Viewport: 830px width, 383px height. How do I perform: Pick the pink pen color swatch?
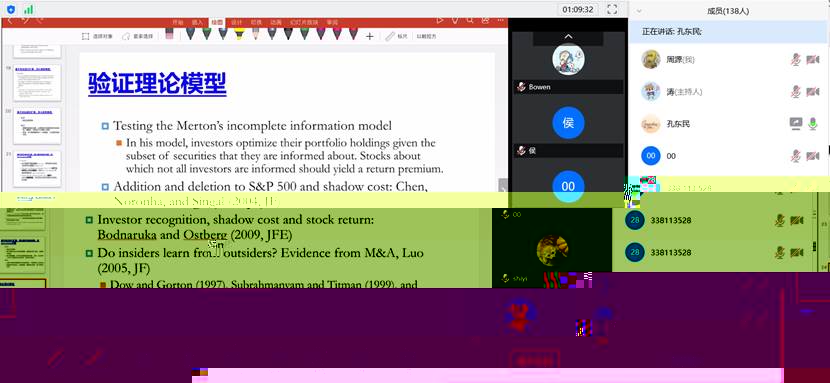(337, 34)
